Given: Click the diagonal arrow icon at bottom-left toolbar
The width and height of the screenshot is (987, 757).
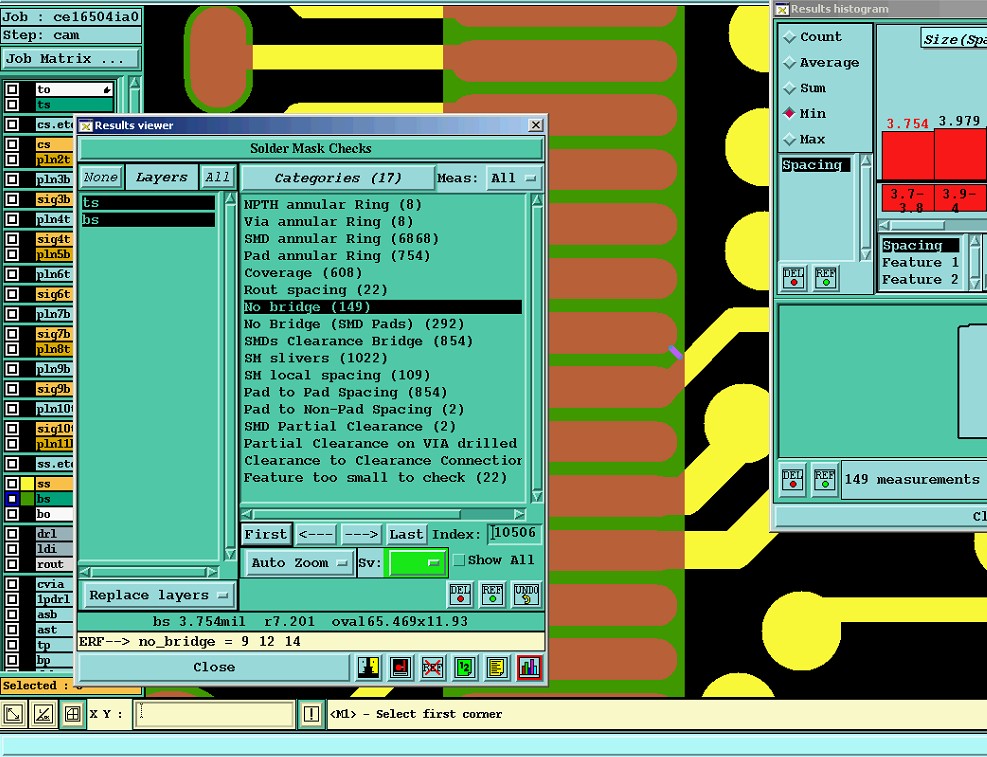Looking at the screenshot, I should pos(14,714).
